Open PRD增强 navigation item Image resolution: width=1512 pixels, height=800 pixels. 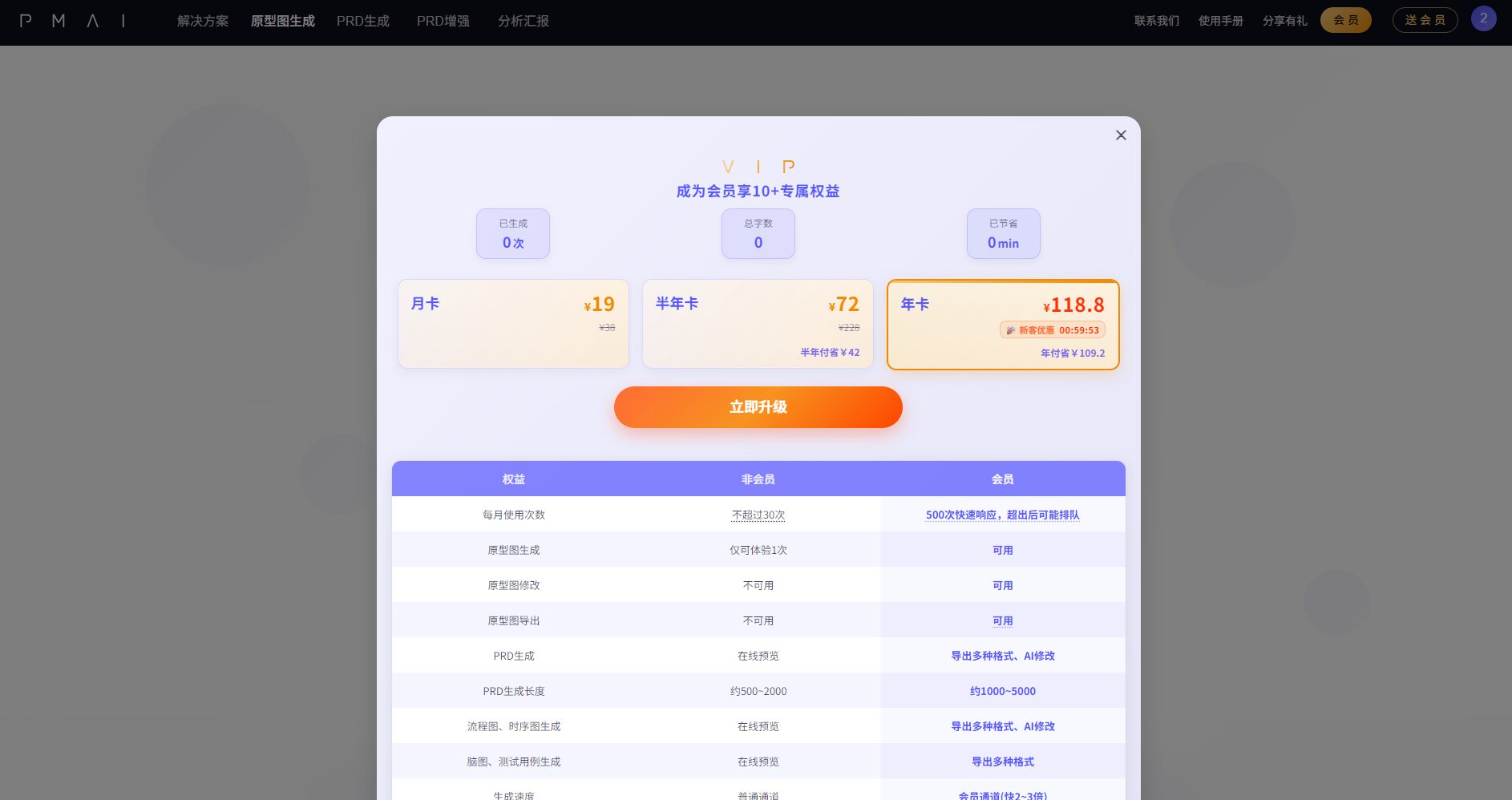[x=443, y=21]
